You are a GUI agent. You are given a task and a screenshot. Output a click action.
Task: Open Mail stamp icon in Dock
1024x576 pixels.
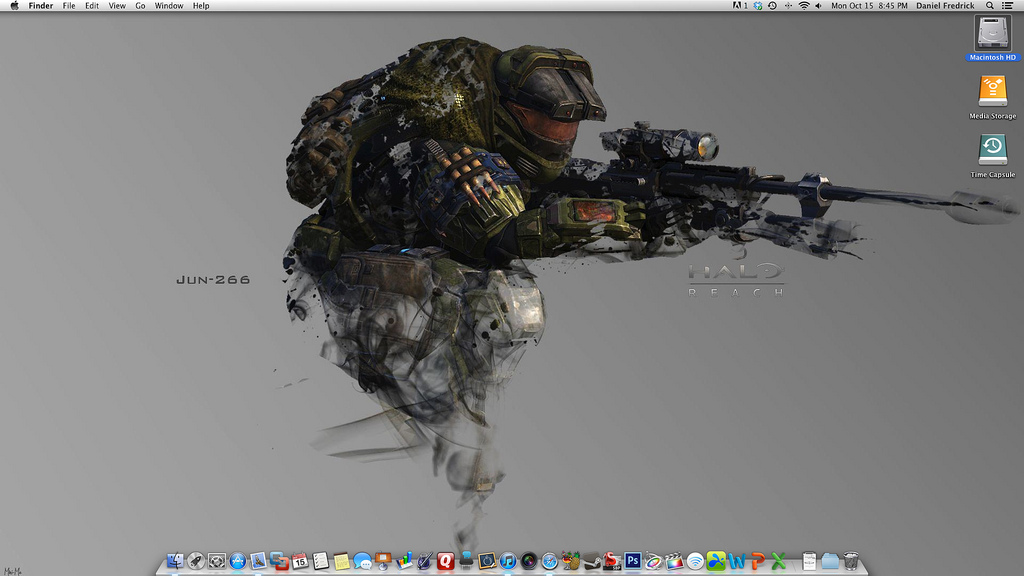259,560
